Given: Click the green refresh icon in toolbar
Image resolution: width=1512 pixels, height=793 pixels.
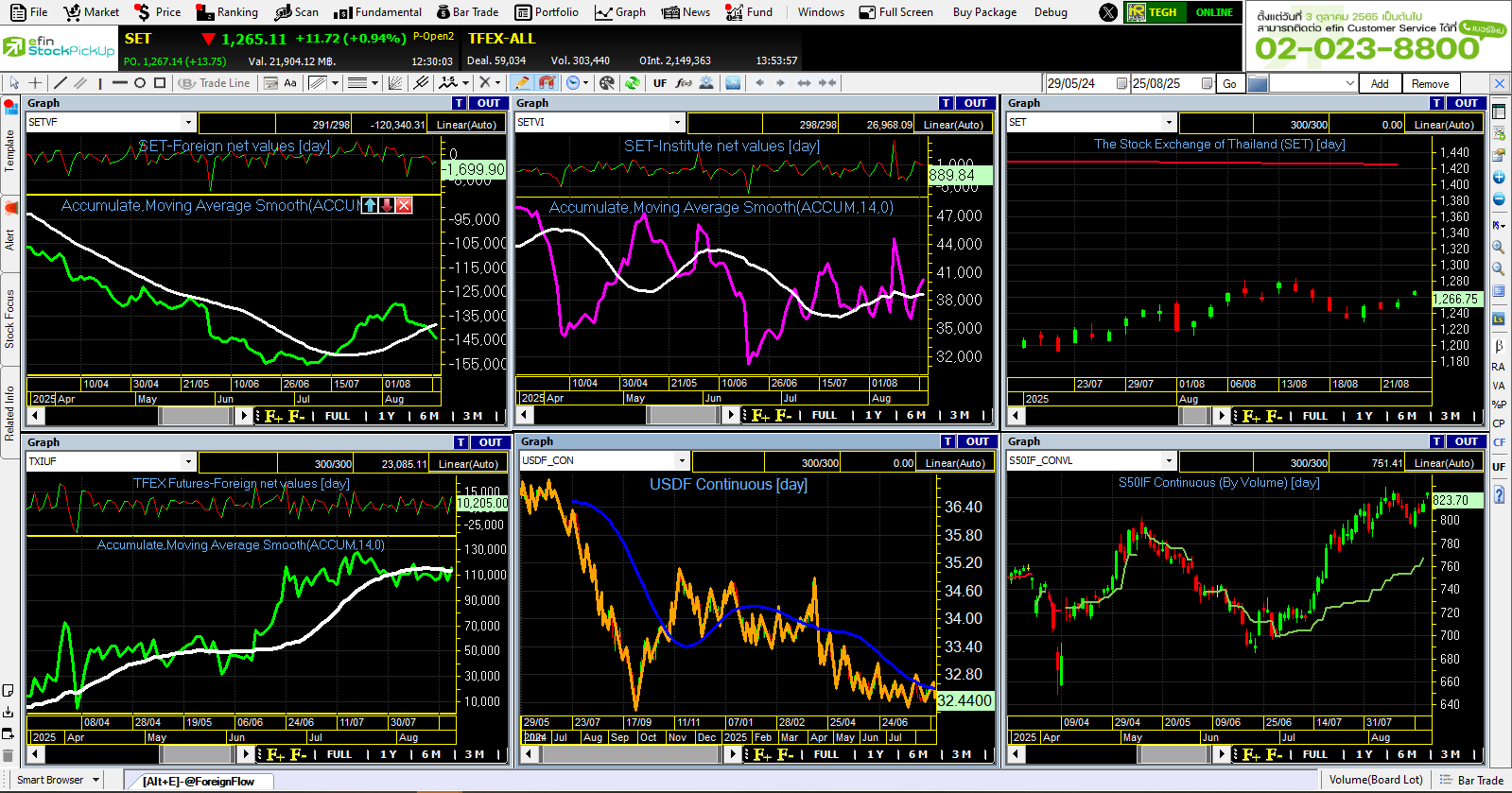Looking at the screenshot, I should point(633,83).
